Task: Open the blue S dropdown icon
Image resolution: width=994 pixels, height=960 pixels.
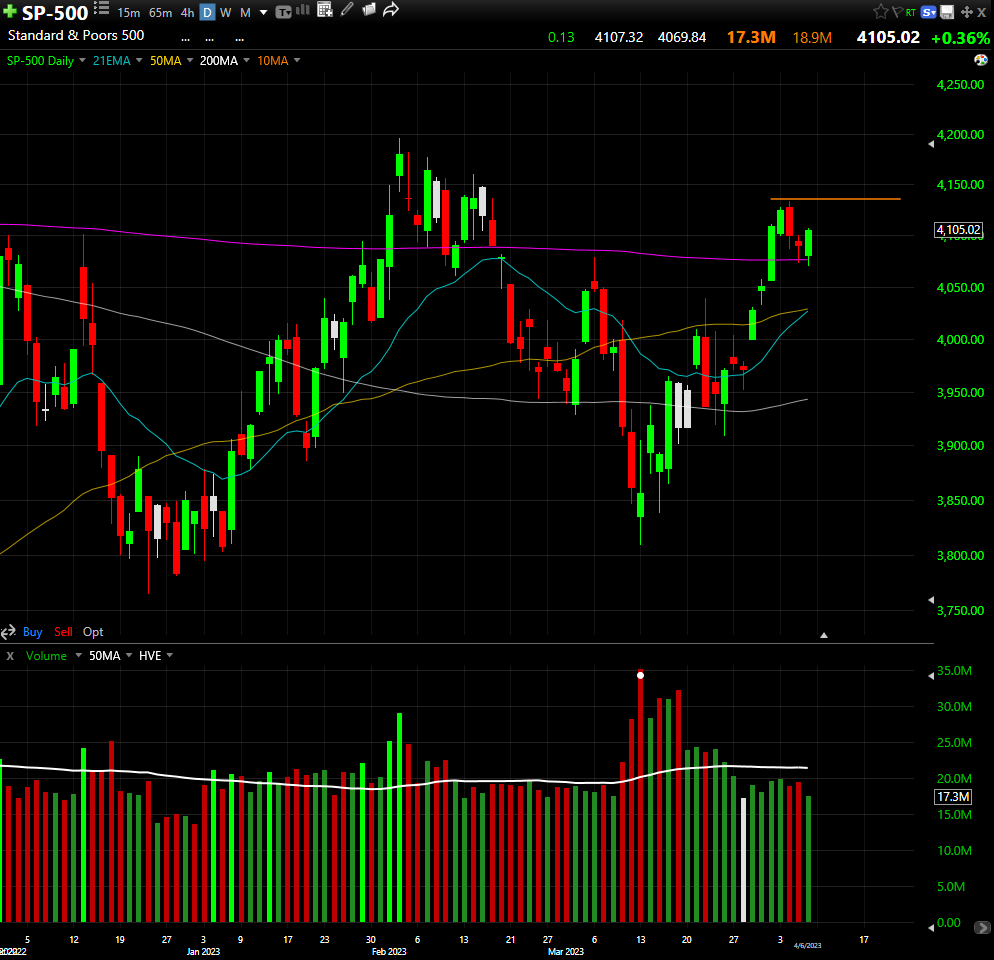Action: point(929,12)
